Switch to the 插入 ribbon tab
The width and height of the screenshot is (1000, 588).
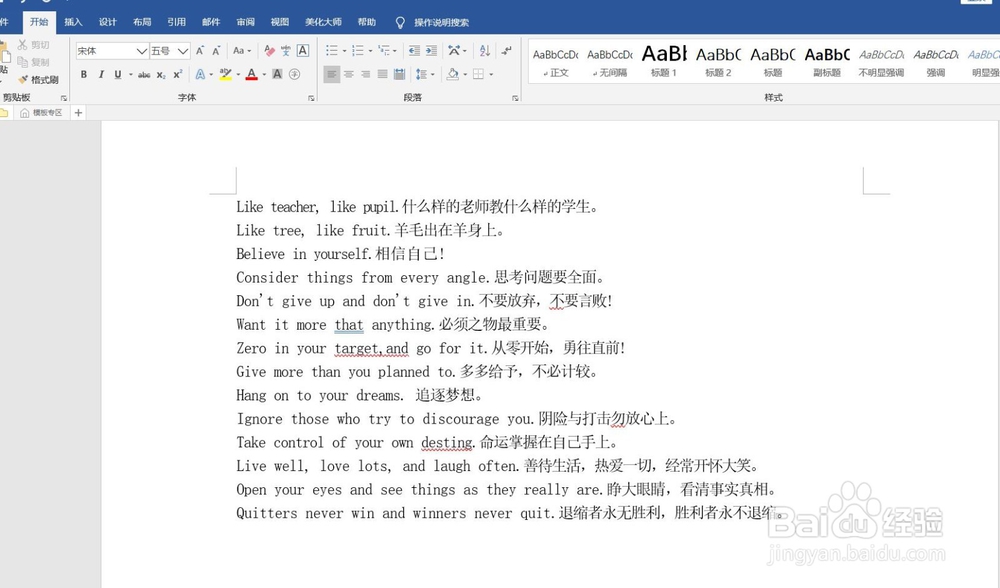coord(72,21)
